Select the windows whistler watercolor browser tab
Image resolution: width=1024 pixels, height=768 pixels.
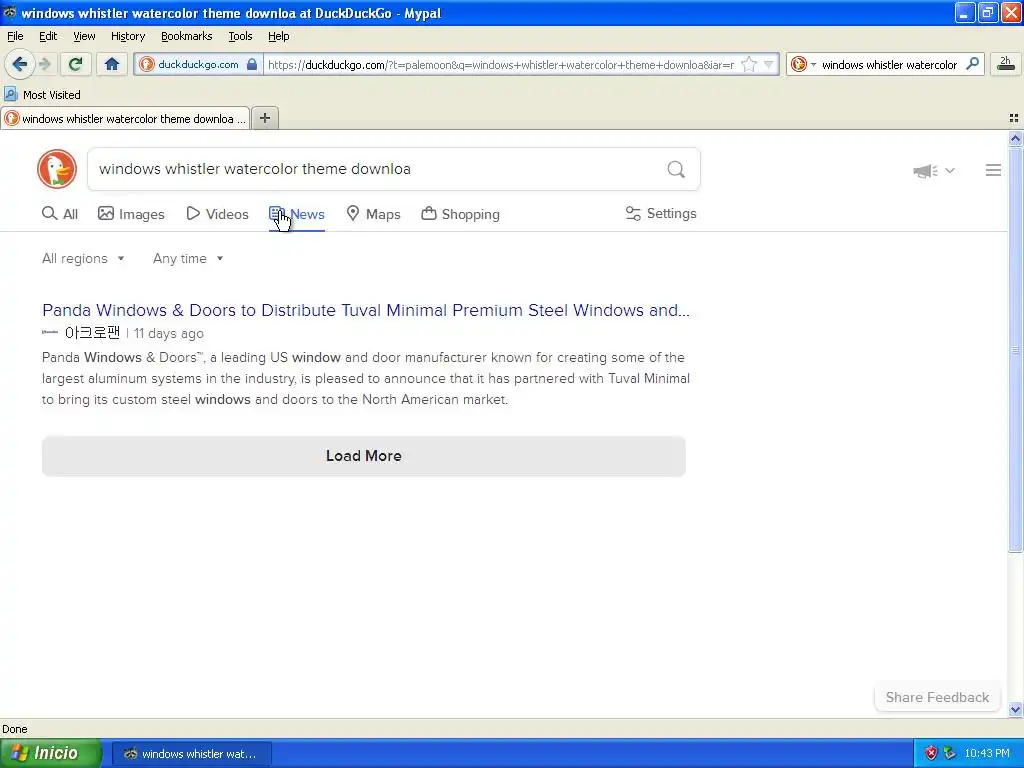125,118
